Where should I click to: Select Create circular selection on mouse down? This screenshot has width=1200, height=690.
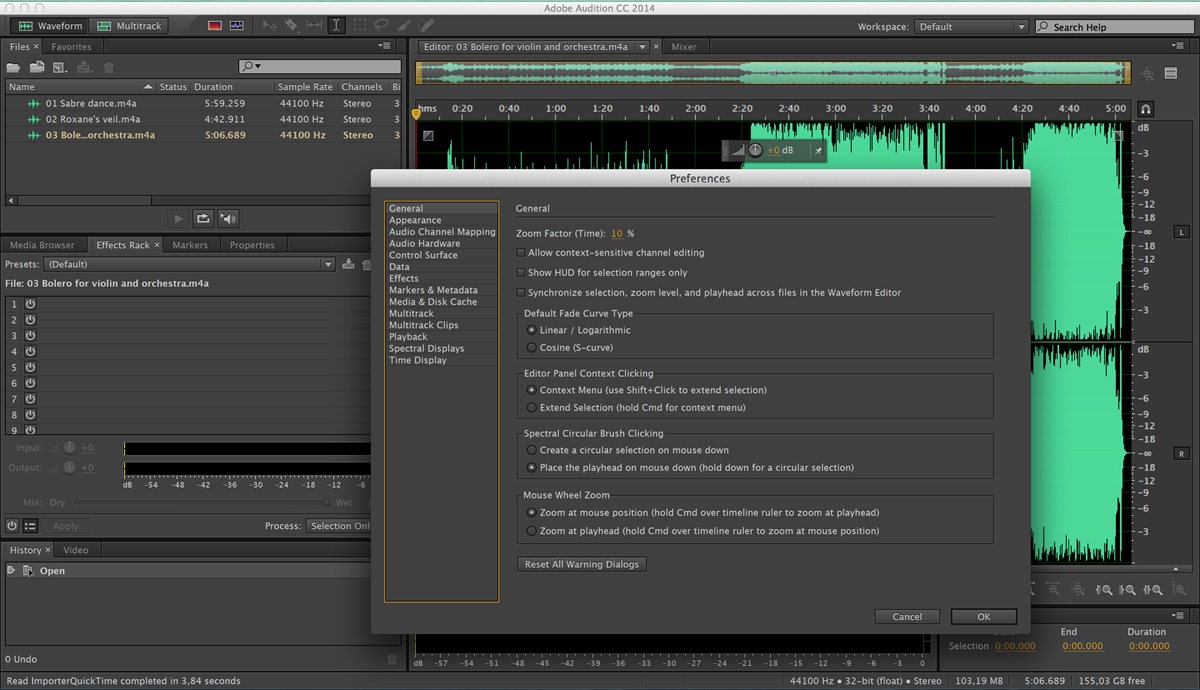[532, 450]
